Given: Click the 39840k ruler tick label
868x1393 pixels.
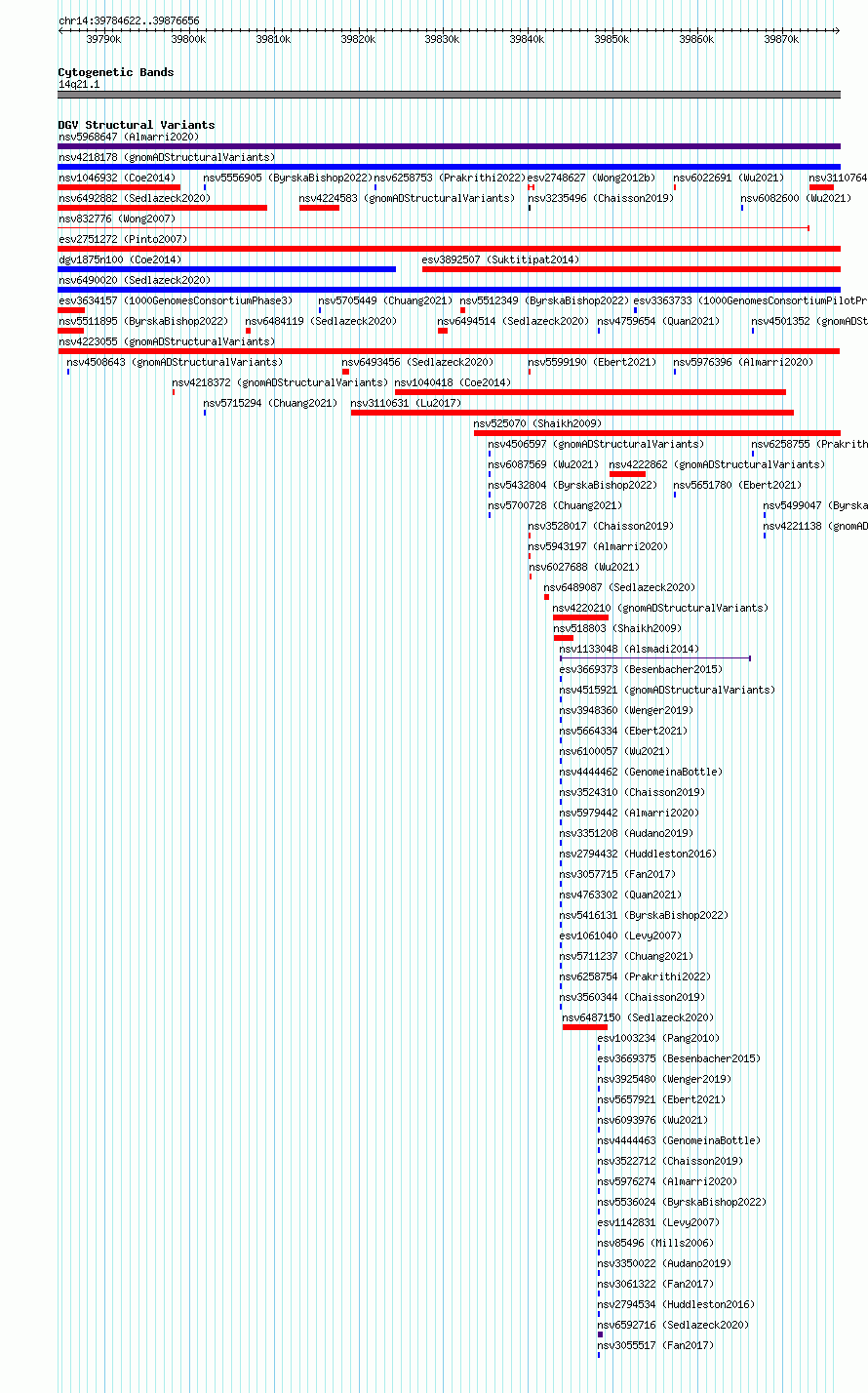Looking at the screenshot, I should (x=527, y=39).
